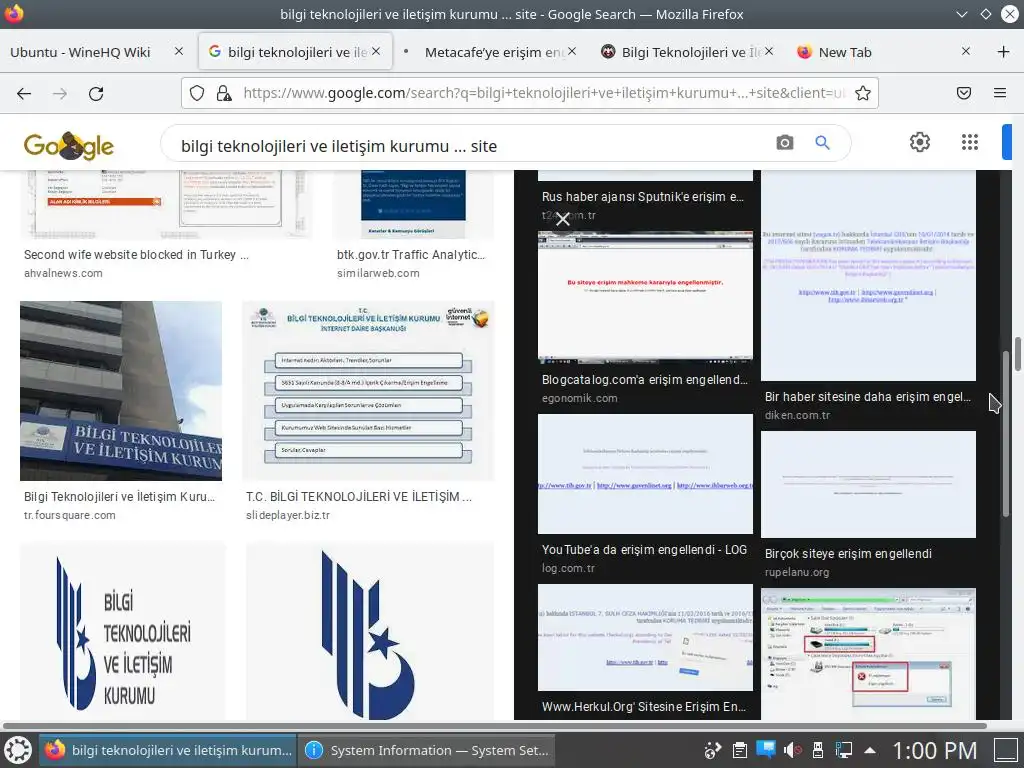Open the BTK logo without text thumbnail
Screen dimensions: 1024x768
[x=370, y=631]
